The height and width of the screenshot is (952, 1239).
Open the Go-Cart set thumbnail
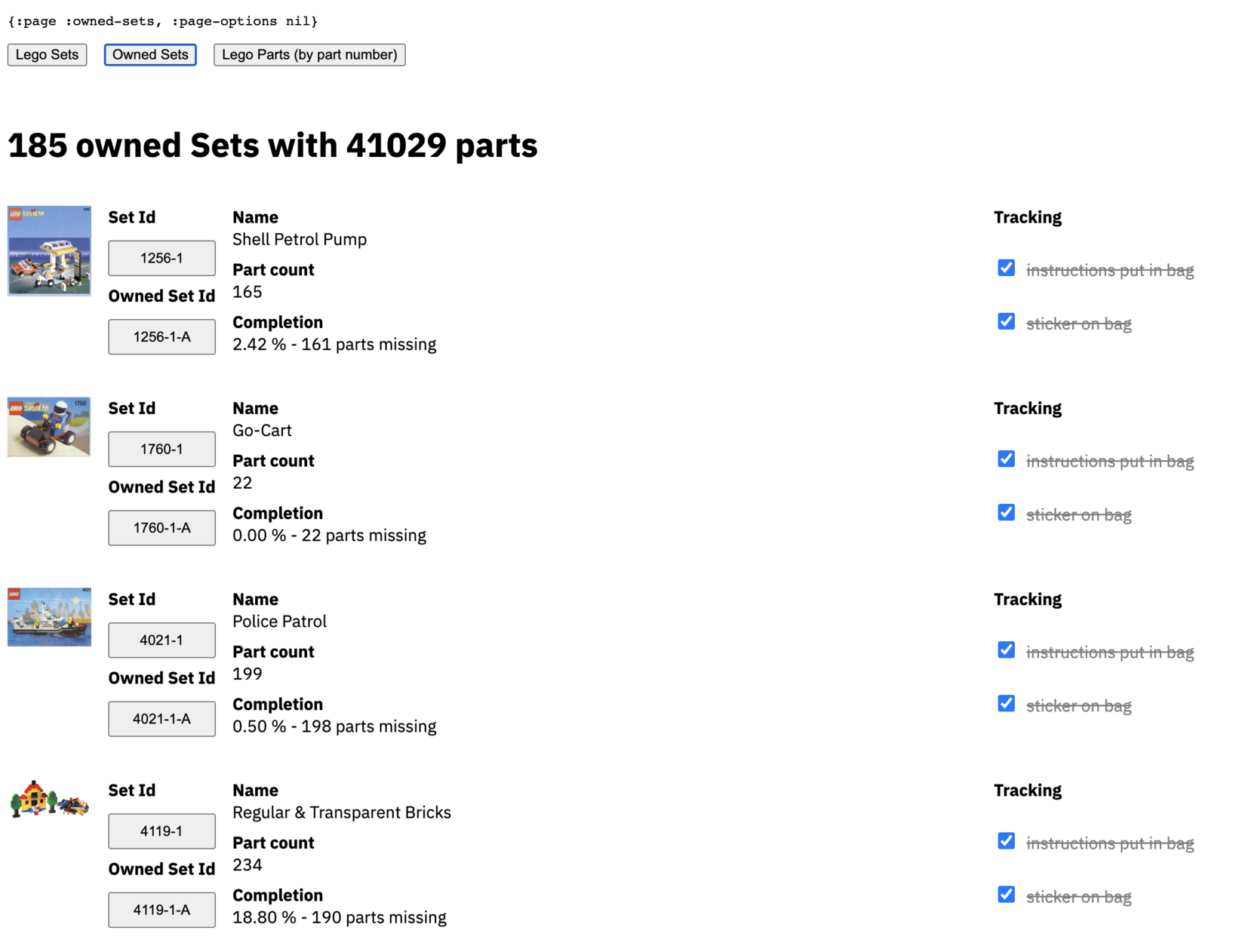click(x=49, y=426)
